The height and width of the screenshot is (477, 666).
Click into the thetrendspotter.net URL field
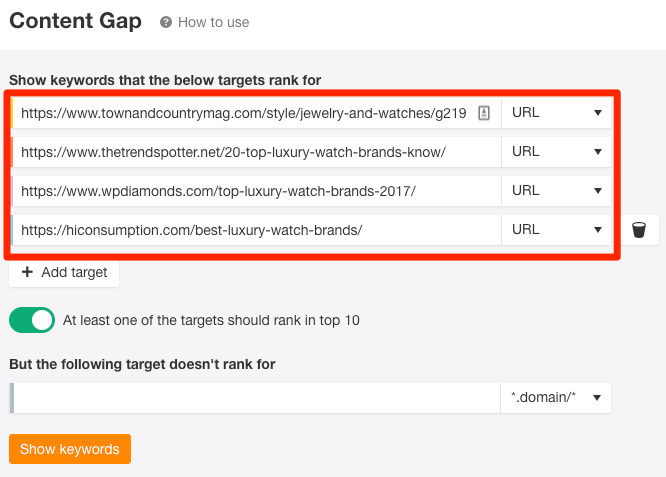coord(255,152)
